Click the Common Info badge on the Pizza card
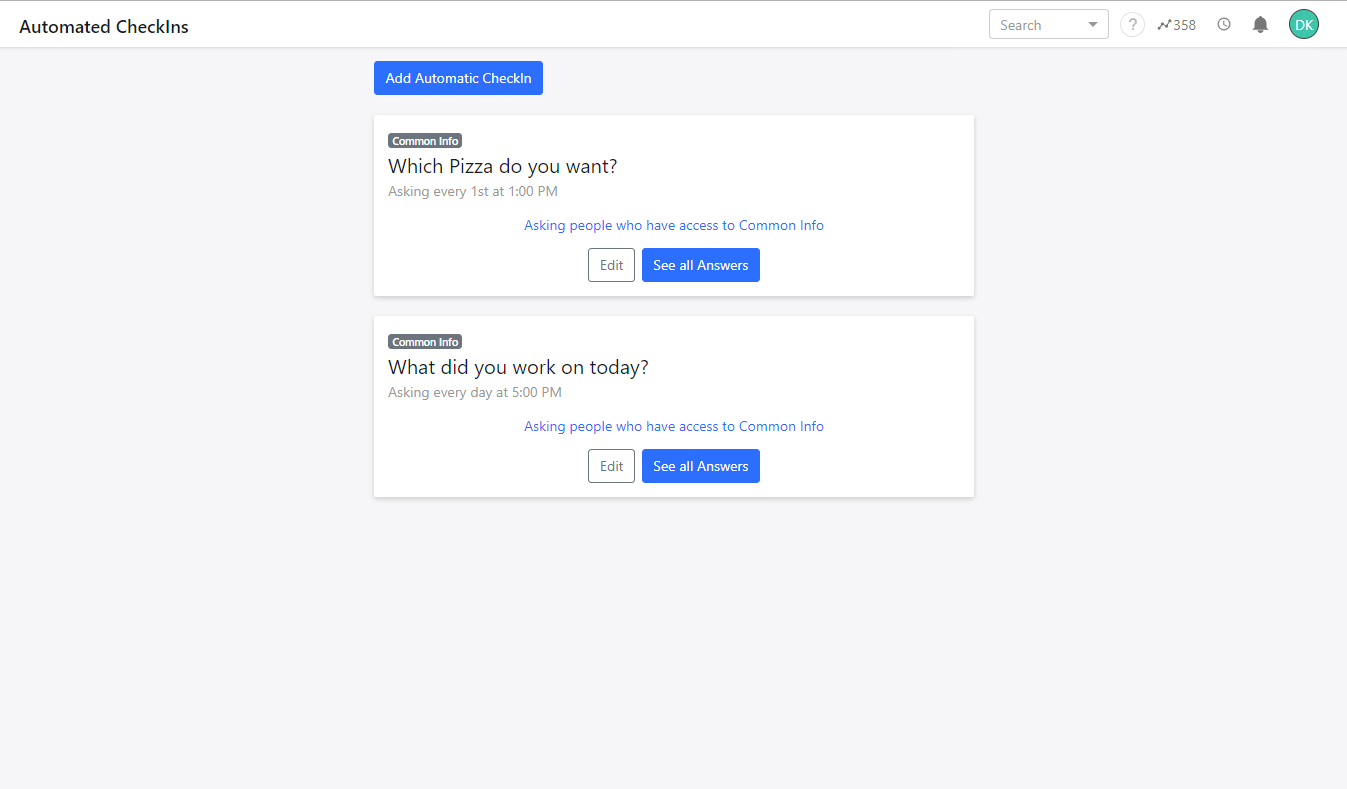 tap(425, 141)
